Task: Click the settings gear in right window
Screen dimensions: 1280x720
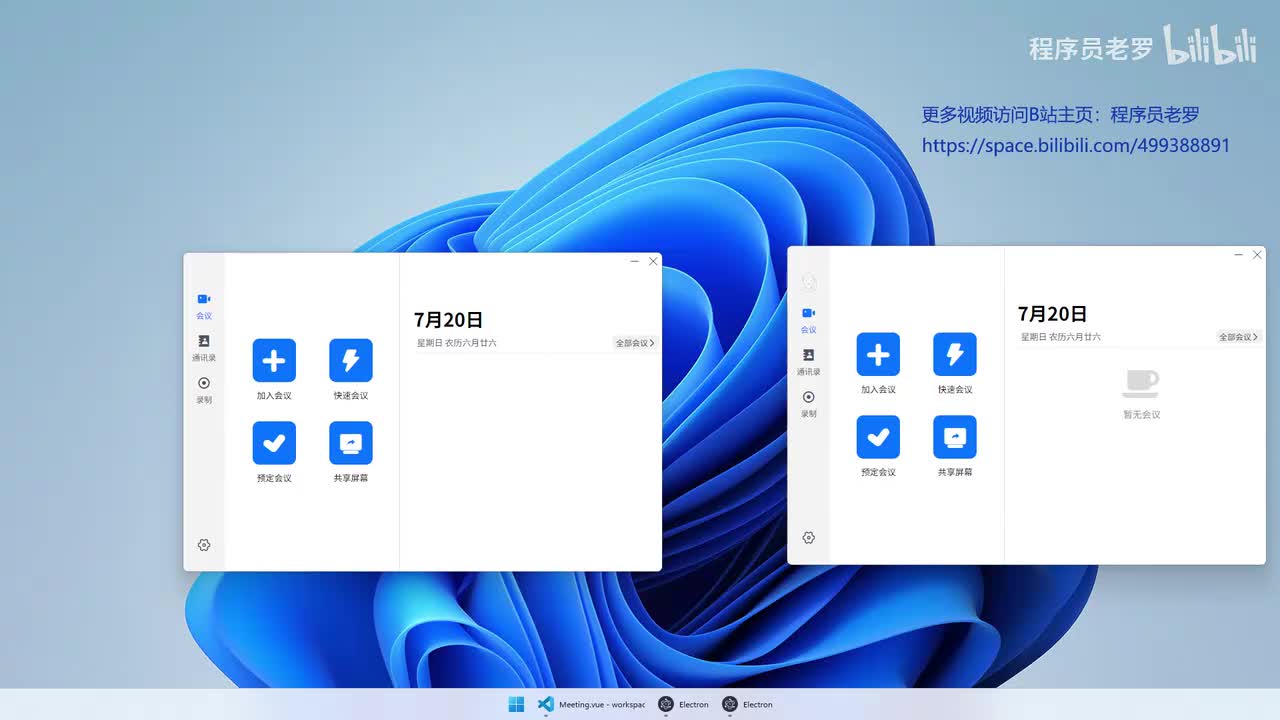Action: 809,537
